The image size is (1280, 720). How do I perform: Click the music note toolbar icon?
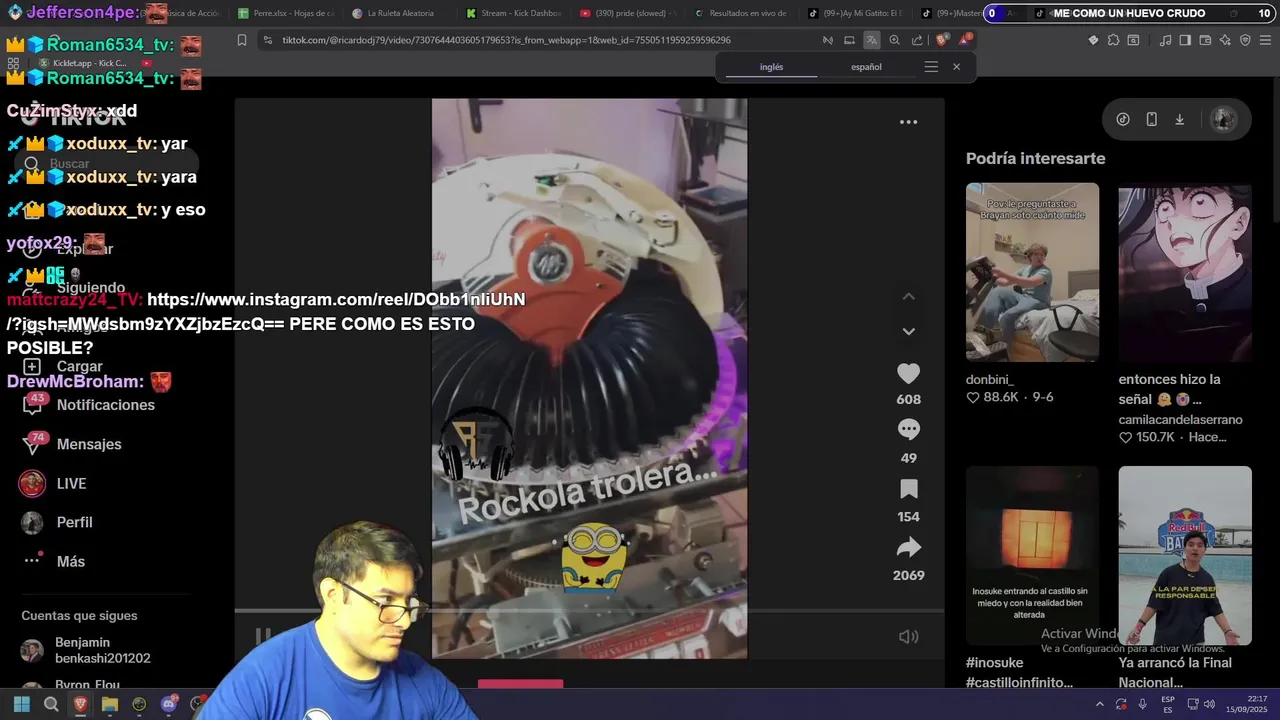(x=1165, y=40)
